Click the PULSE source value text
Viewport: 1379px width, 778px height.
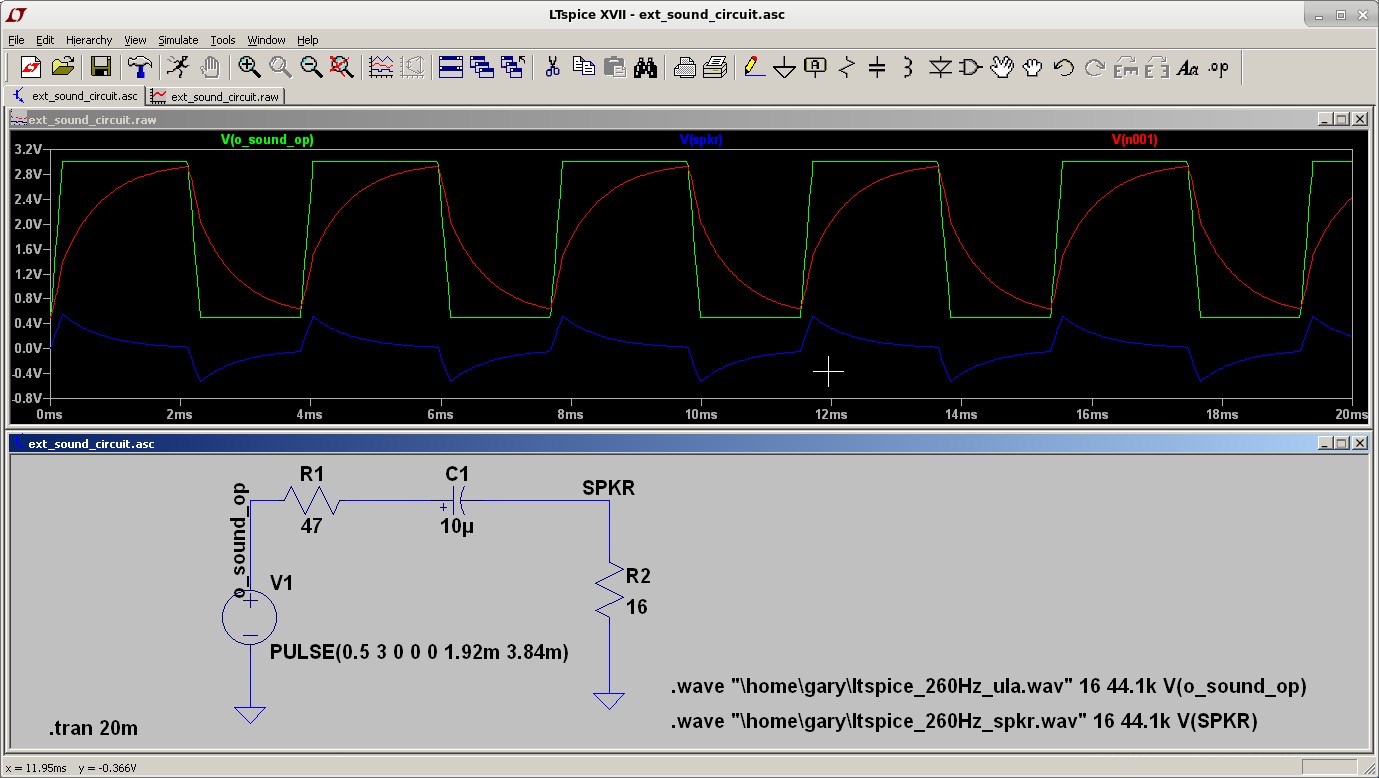pyautogui.click(x=419, y=652)
